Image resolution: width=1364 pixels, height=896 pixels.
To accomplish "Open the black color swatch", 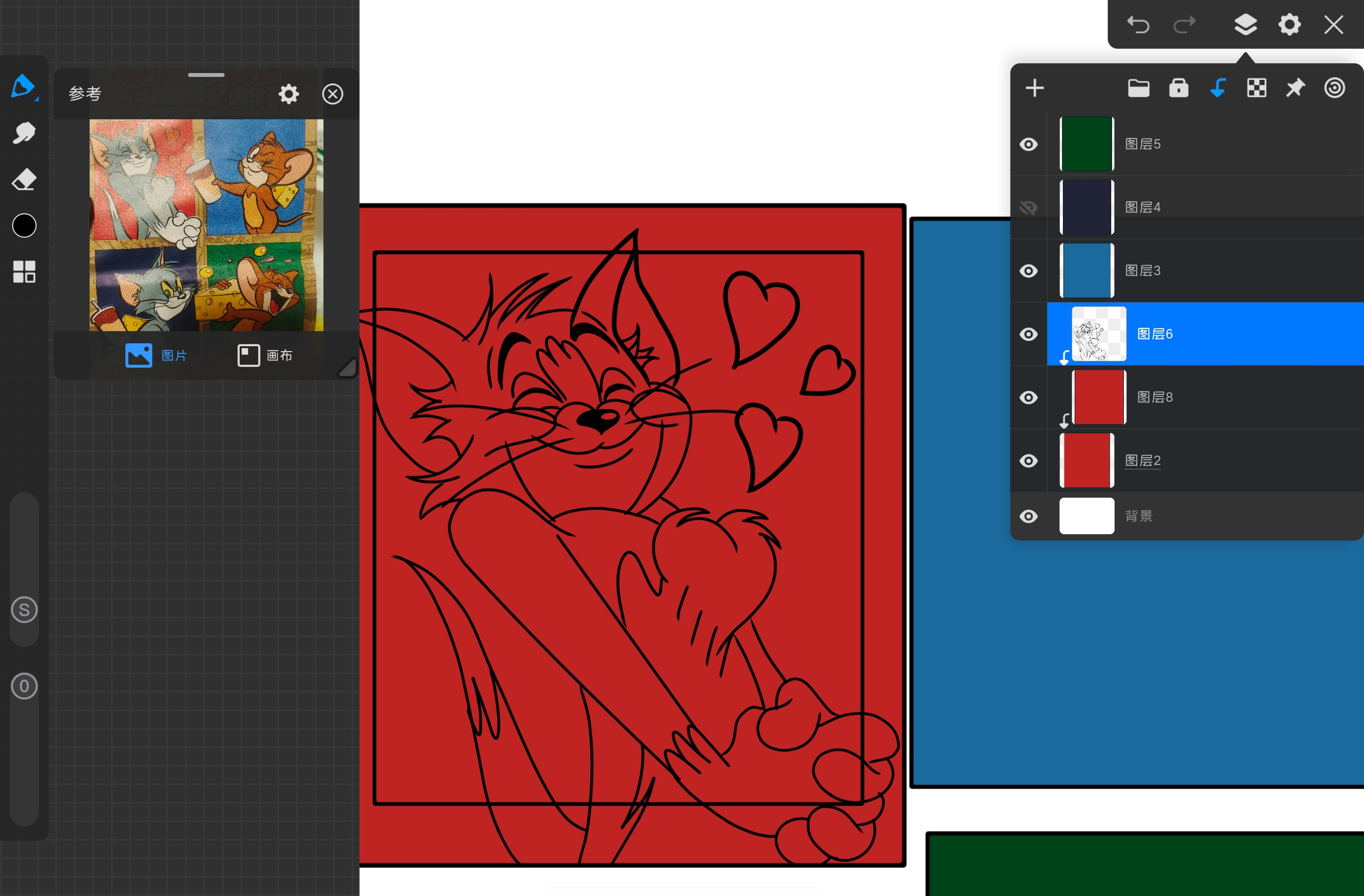I will coord(24,226).
